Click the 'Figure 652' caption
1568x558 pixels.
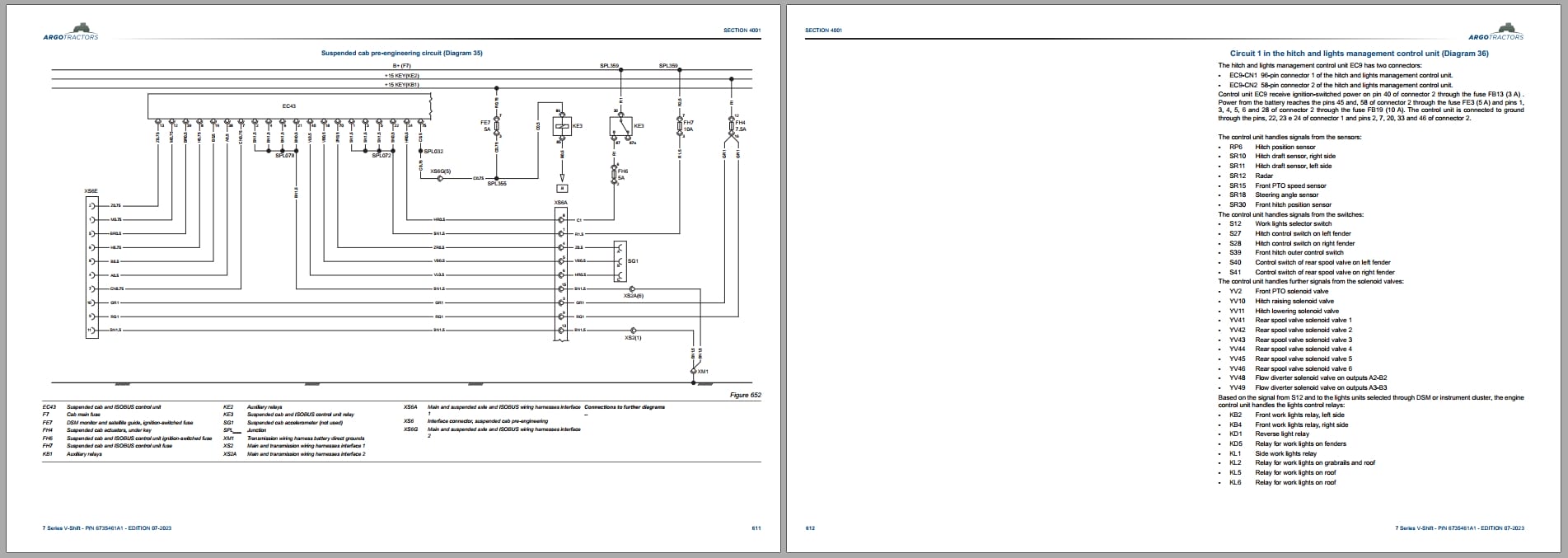tap(746, 396)
